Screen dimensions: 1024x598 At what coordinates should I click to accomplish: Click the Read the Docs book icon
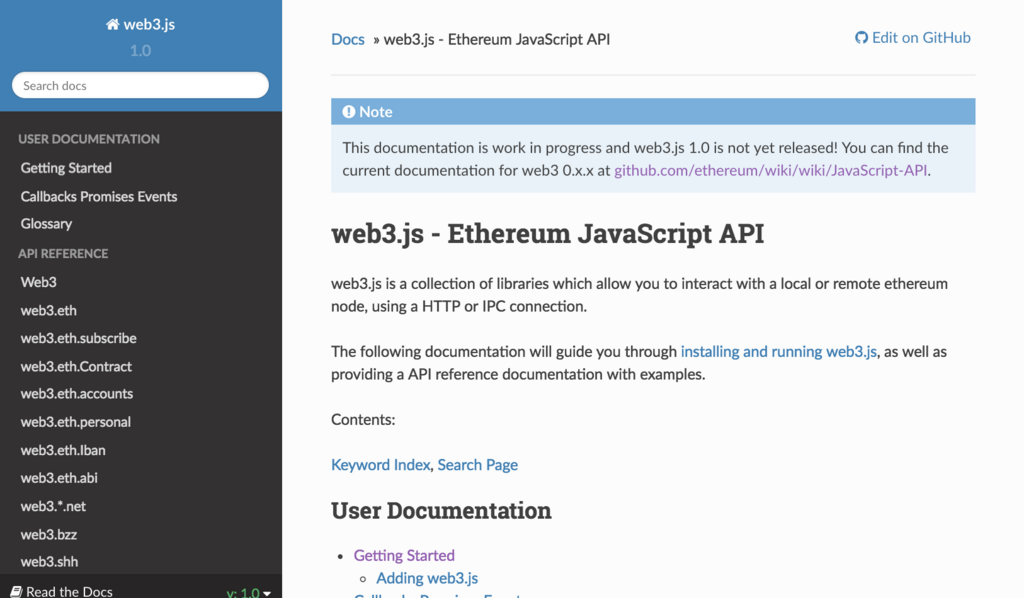pyautogui.click(x=16, y=591)
